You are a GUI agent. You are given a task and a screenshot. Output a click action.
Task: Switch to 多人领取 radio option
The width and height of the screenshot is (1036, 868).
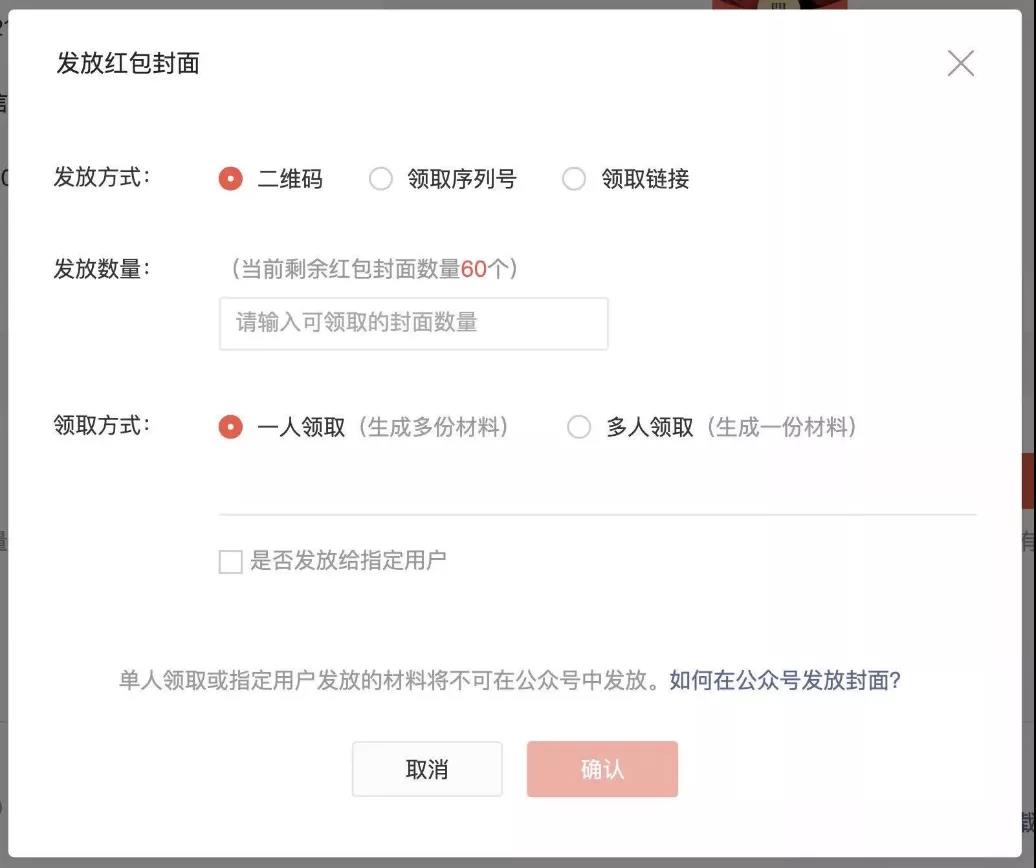pyautogui.click(x=579, y=427)
